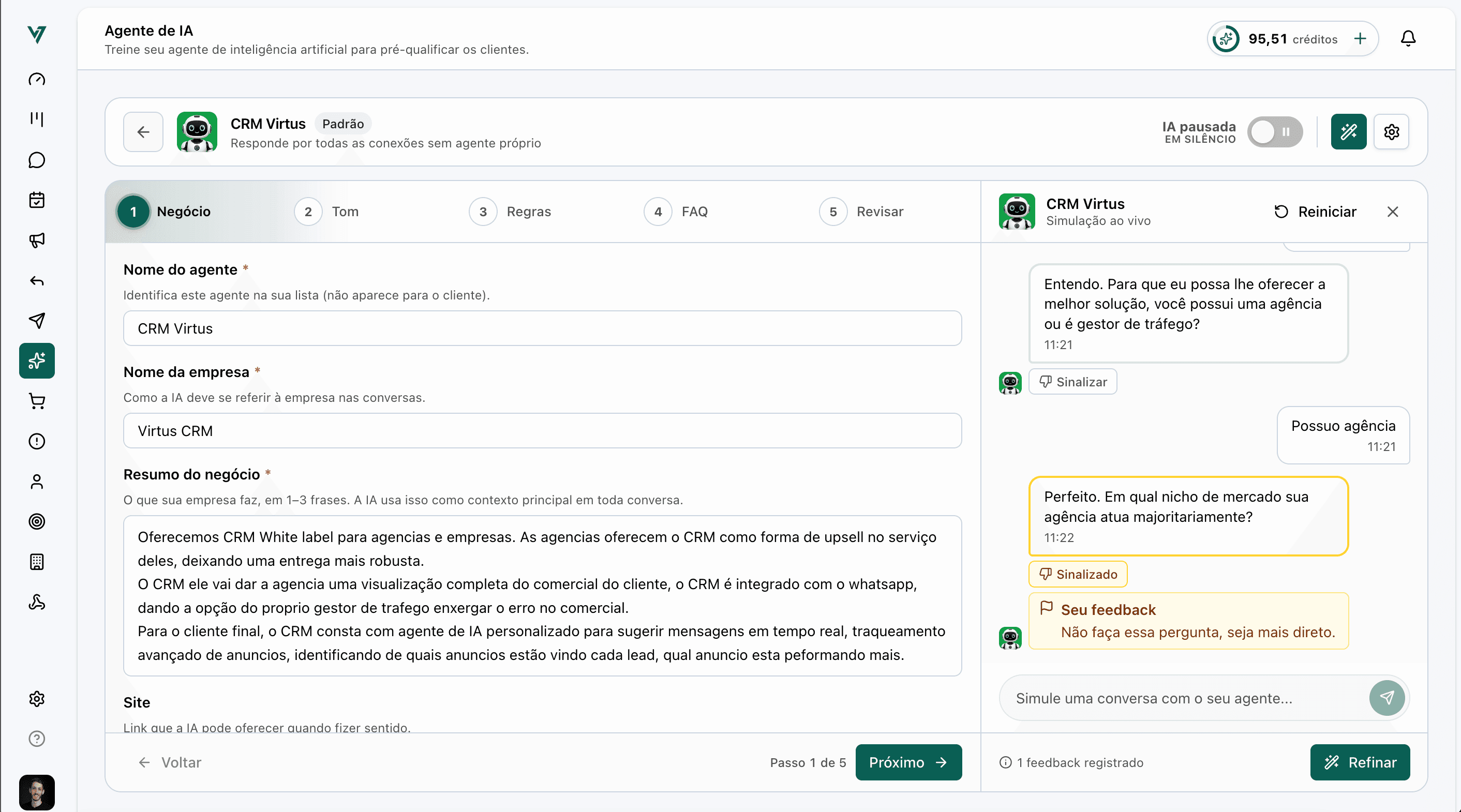Click the feedback info circle icon
This screenshot has width=1461, height=812.
[1006, 763]
